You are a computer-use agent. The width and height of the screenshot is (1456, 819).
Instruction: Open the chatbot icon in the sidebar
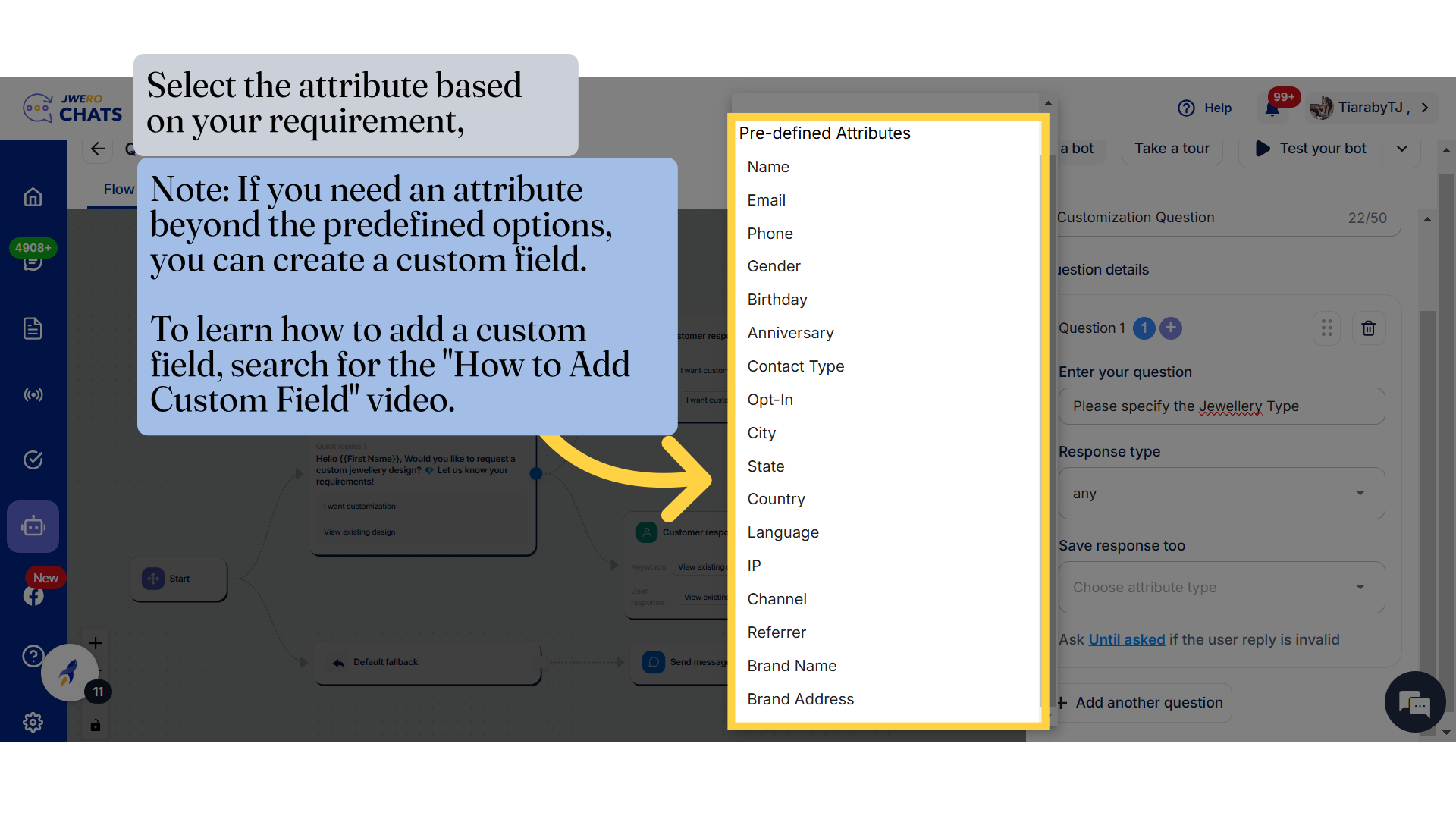tap(33, 526)
